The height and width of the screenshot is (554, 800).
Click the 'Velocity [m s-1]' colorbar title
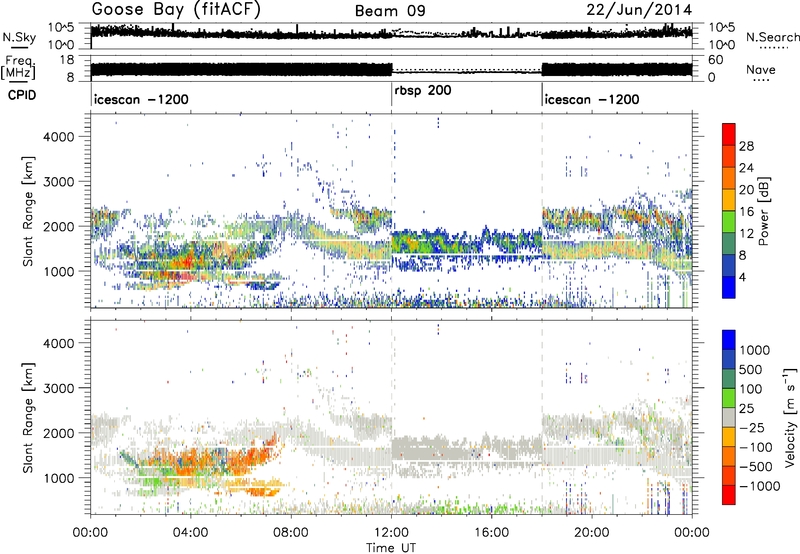click(790, 417)
